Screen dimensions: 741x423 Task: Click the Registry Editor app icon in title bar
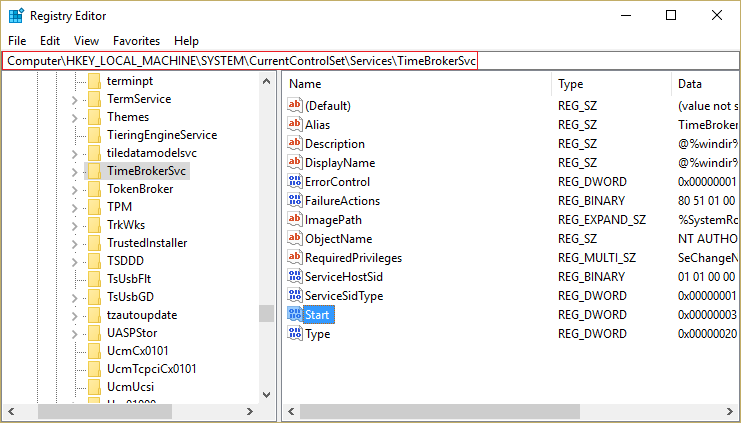tap(16, 15)
